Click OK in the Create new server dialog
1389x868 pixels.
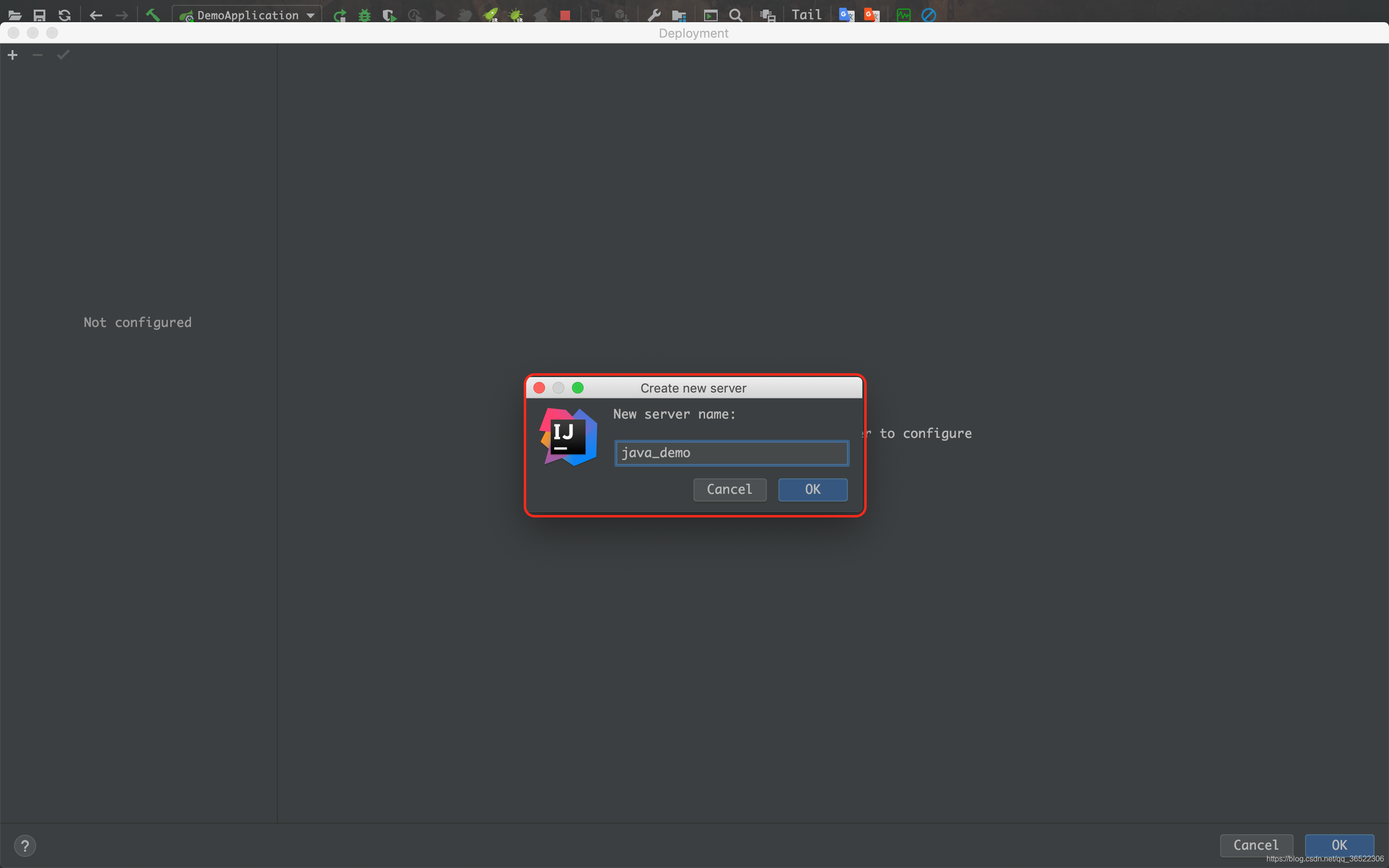812,489
